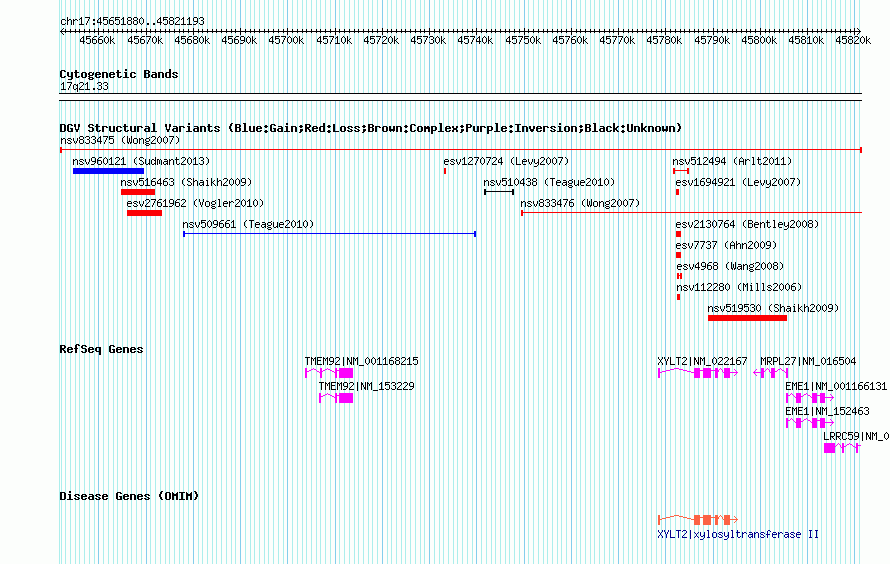Click the orange XYLT2 OMIM disease gene glyph

(698, 519)
